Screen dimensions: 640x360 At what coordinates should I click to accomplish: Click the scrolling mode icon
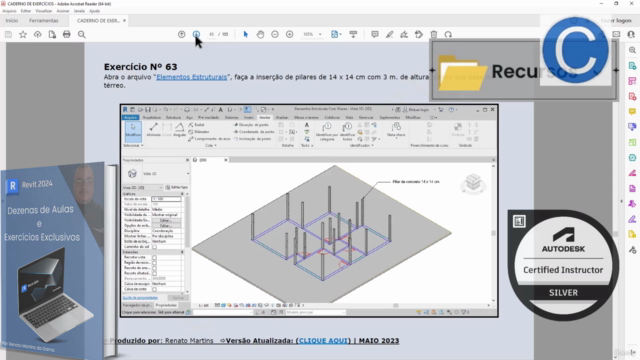pyautogui.click(x=353, y=35)
